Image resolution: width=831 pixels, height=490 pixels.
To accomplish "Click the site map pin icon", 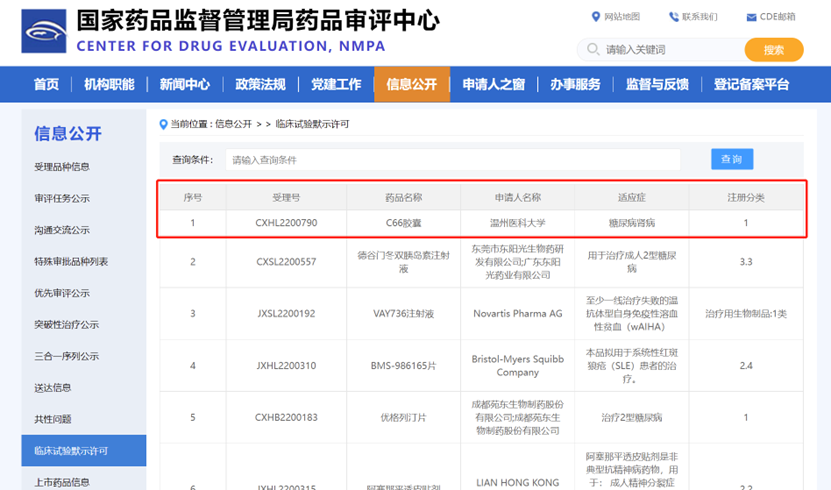I will pos(596,17).
